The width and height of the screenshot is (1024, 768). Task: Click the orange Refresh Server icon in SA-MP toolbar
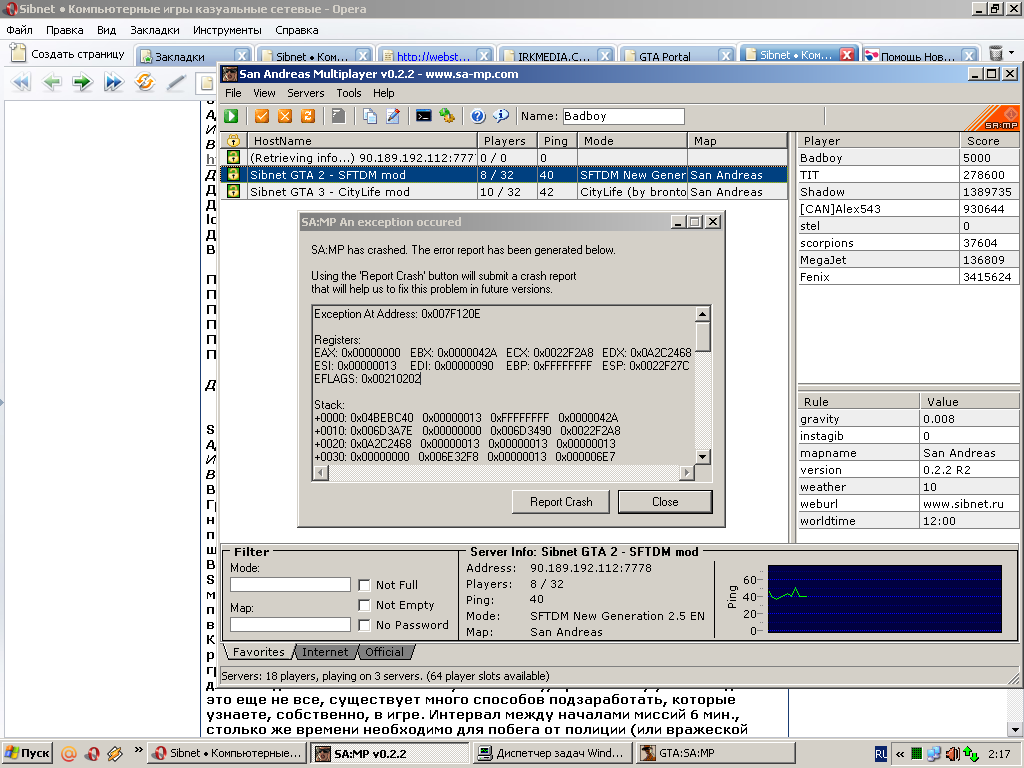click(x=308, y=116)
